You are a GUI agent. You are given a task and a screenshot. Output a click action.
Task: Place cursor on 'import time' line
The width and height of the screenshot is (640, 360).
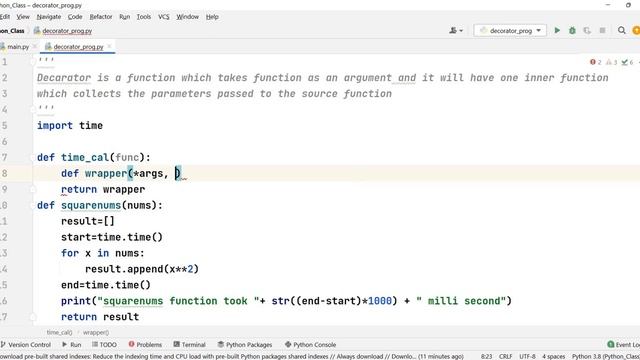70,126
